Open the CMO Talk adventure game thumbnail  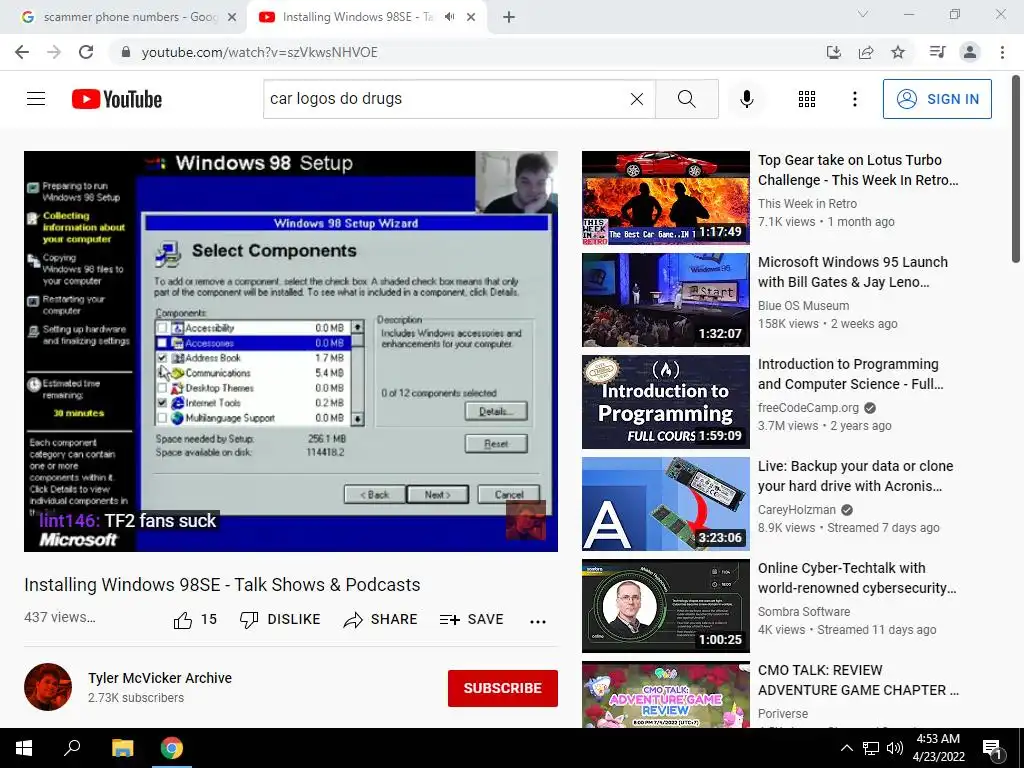pos(665,694)
